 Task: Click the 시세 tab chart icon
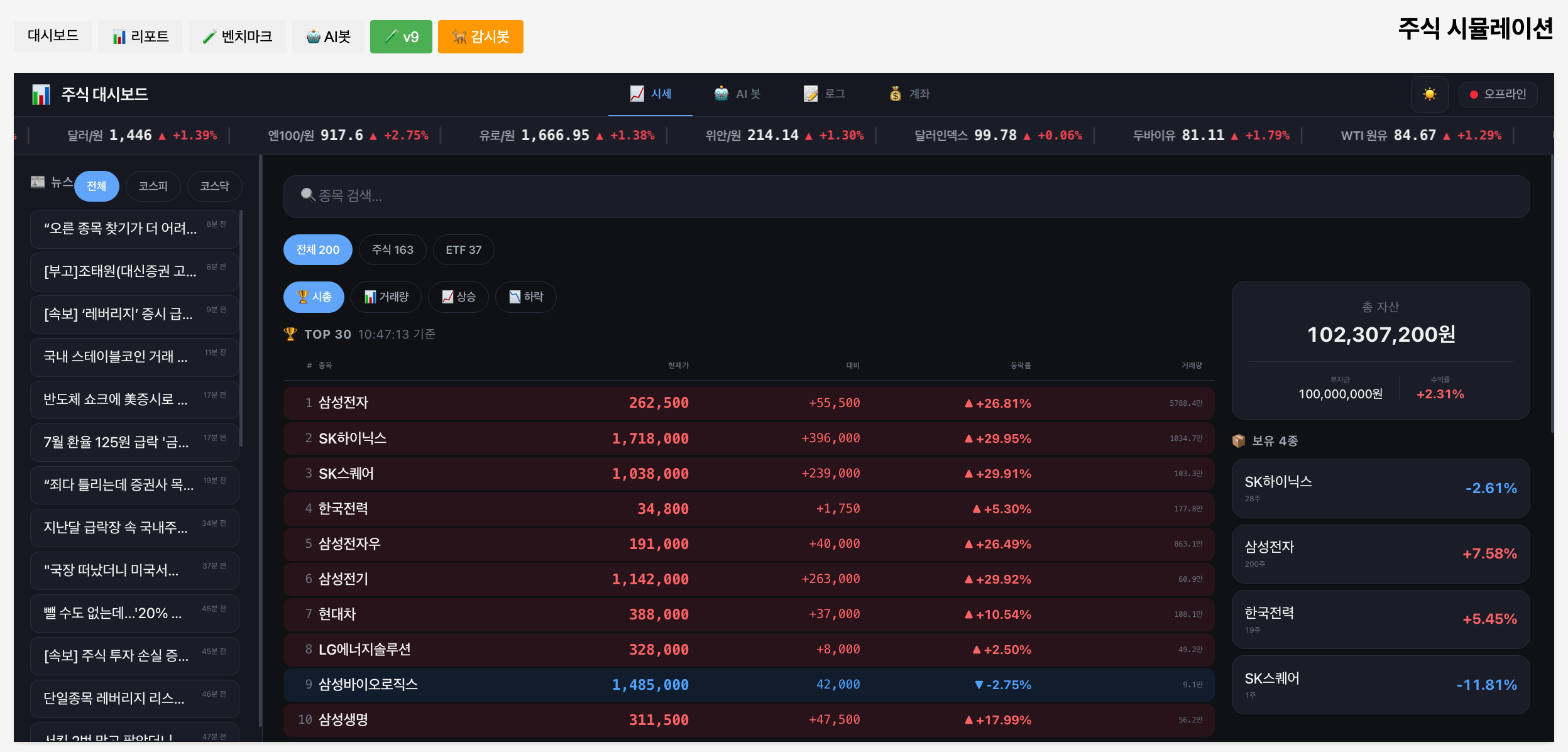(637, 94)
